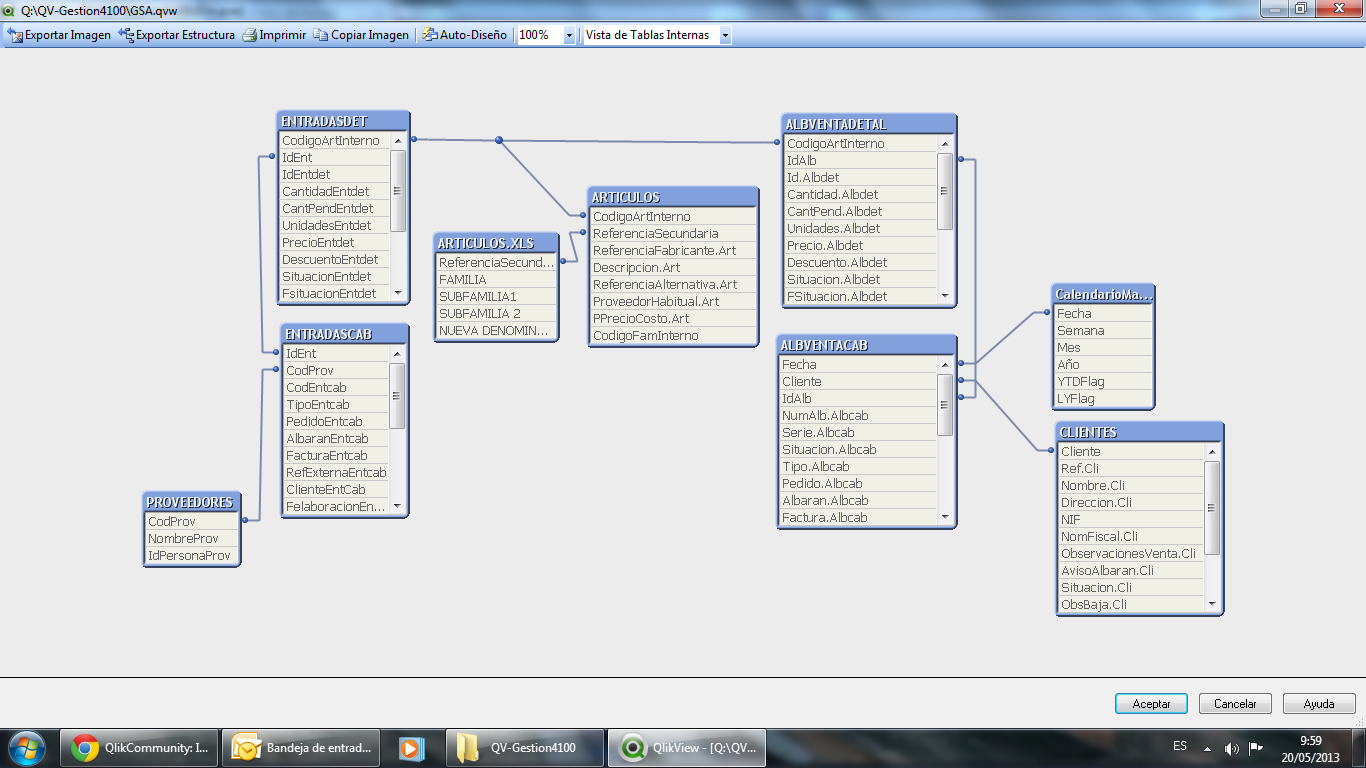Copy the diagram with Copiar Imagen

click(361, 35)
